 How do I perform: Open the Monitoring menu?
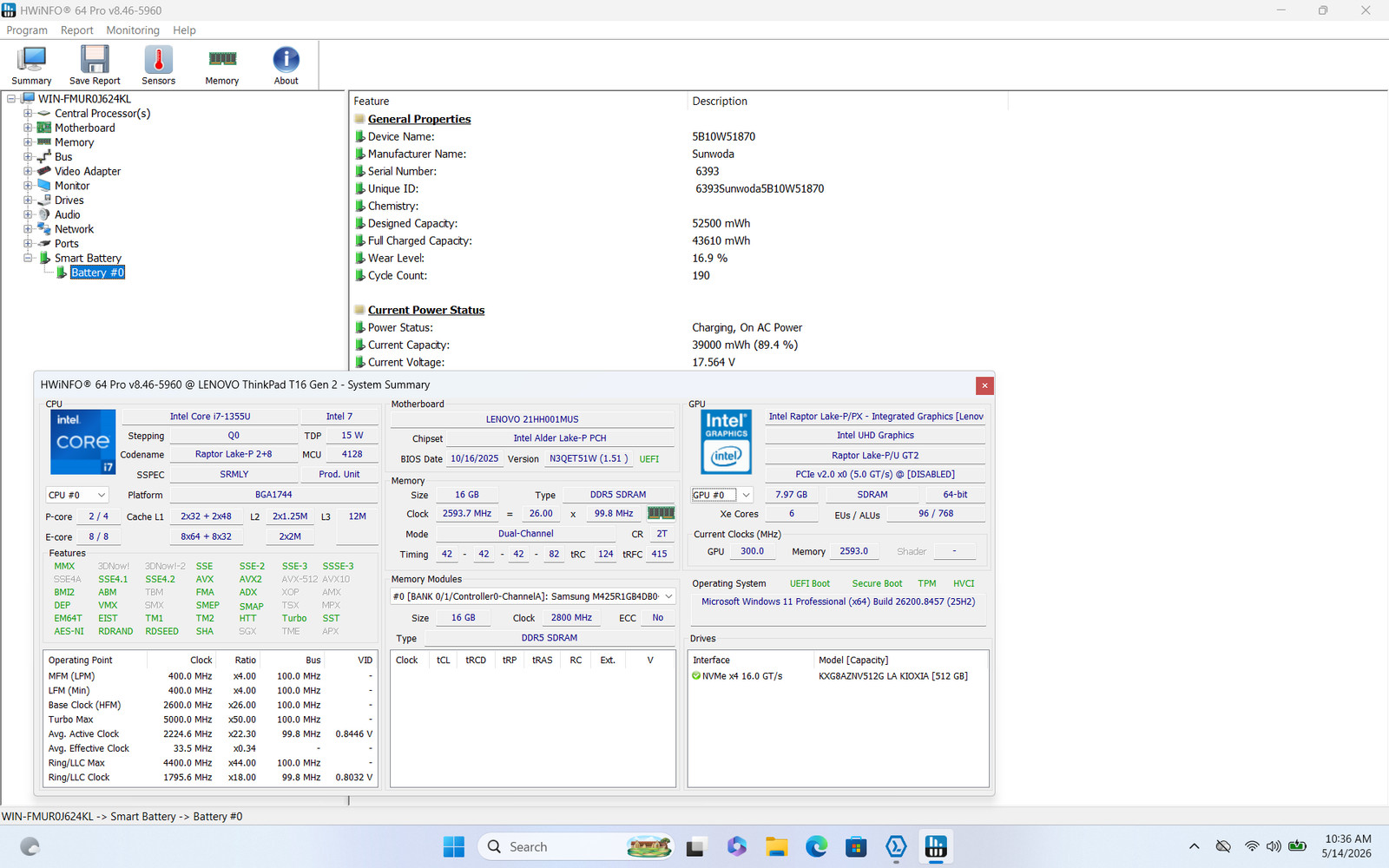click(133, 30)
